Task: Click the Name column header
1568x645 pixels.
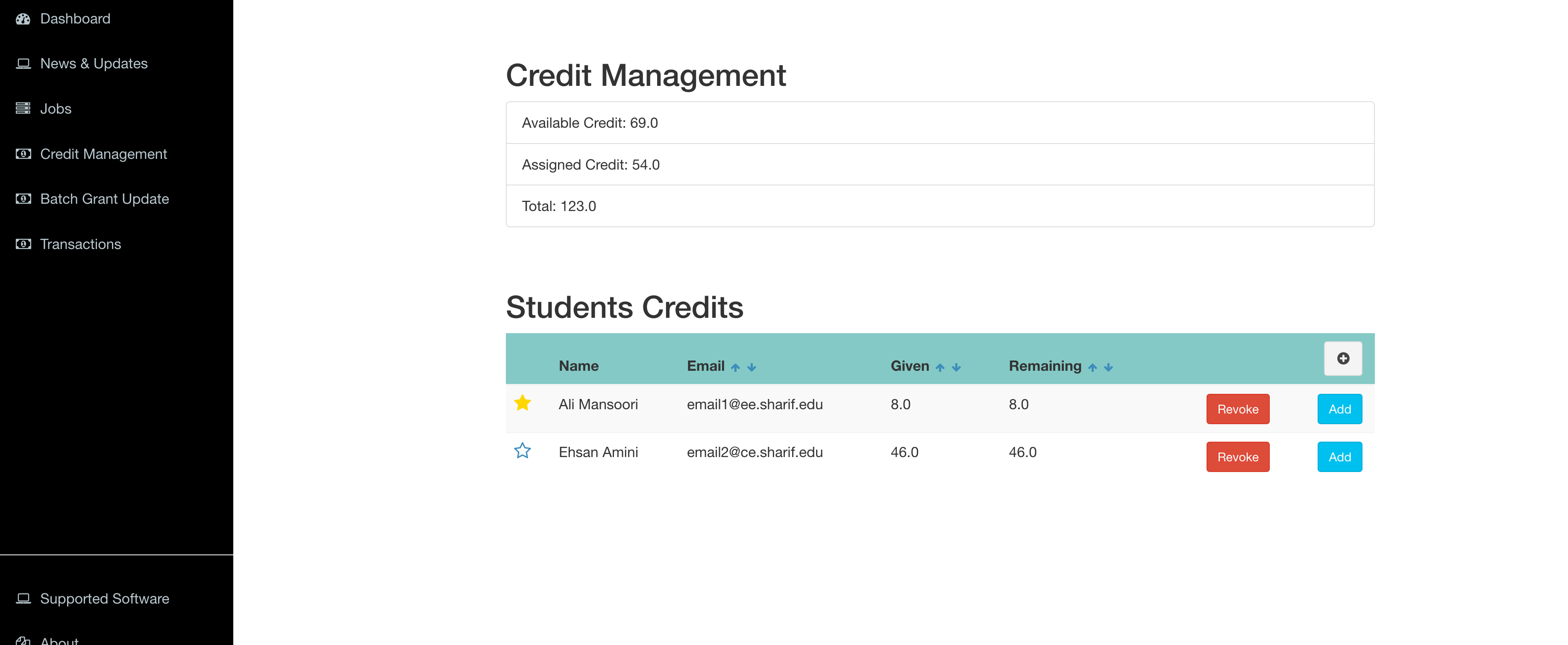Action: [x=578, y=366]
